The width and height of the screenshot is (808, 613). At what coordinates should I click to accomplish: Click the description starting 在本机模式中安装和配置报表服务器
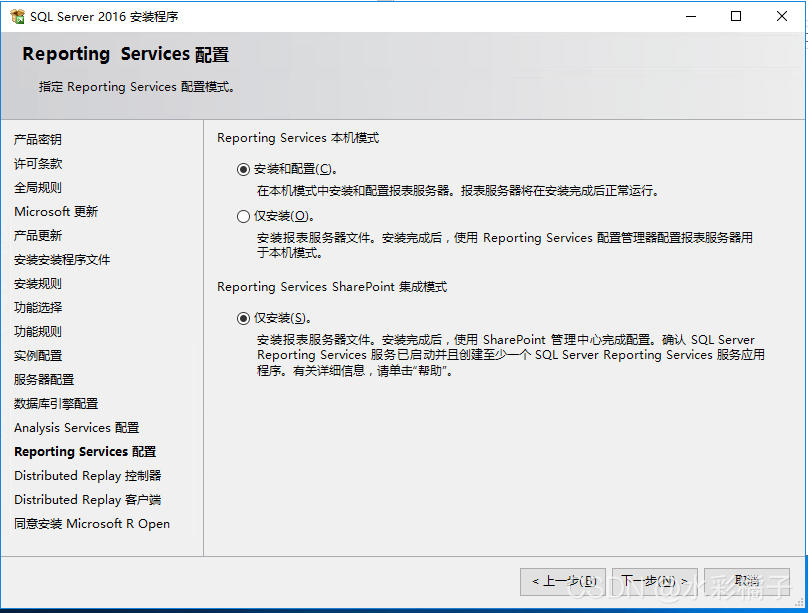point(458,191)
